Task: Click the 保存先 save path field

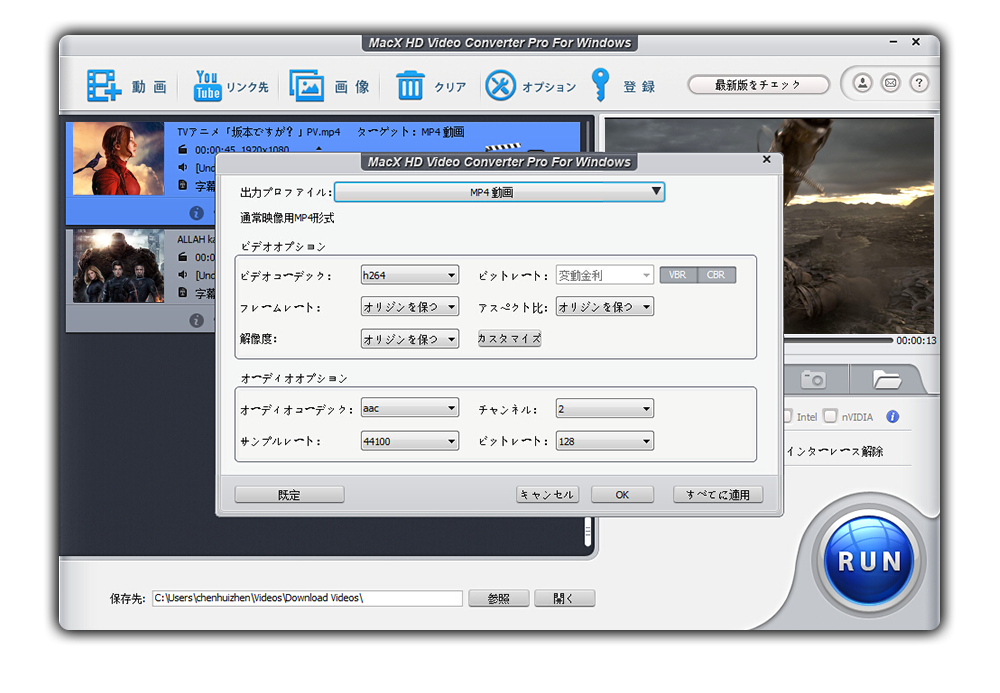Action: pos(307,598)
